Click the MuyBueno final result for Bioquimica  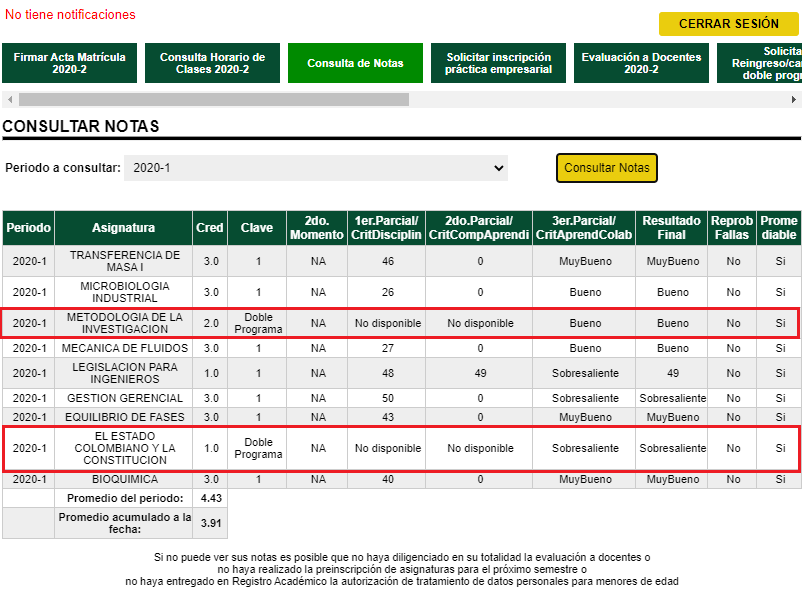pyautogui.click(x=673, y=479)
